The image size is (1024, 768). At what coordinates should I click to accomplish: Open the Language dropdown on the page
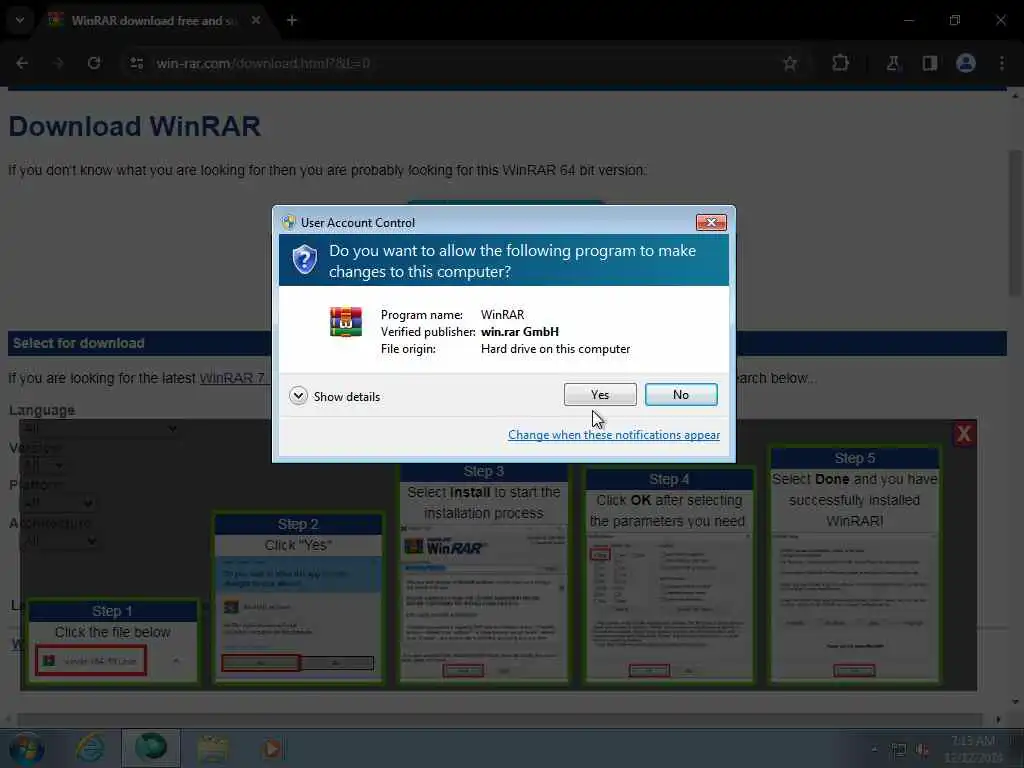pos(99,428)
